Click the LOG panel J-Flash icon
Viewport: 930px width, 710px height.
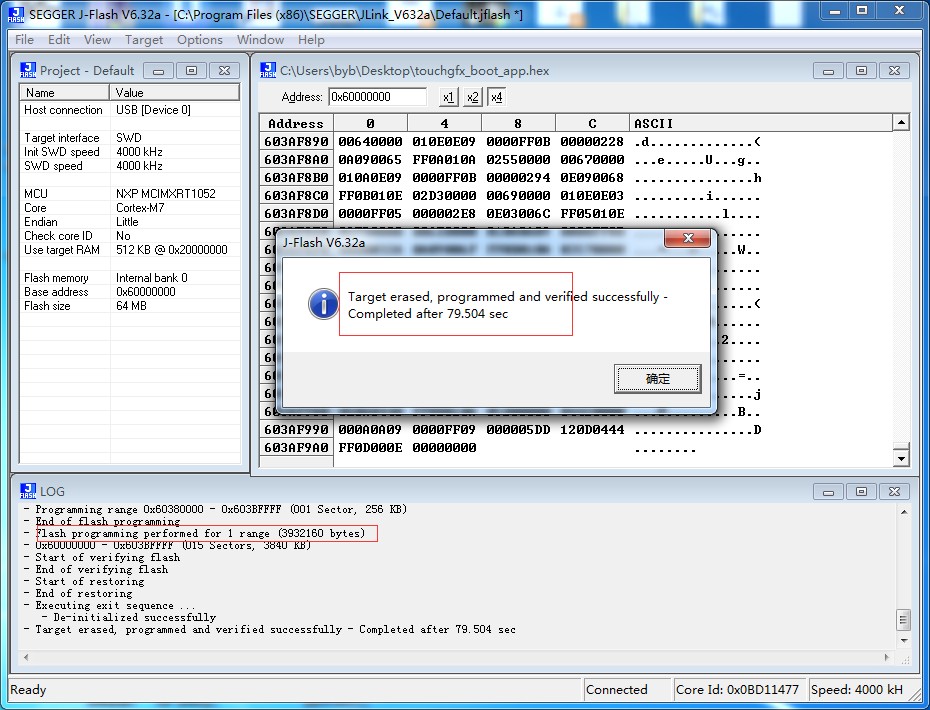(x=28, y=491)
